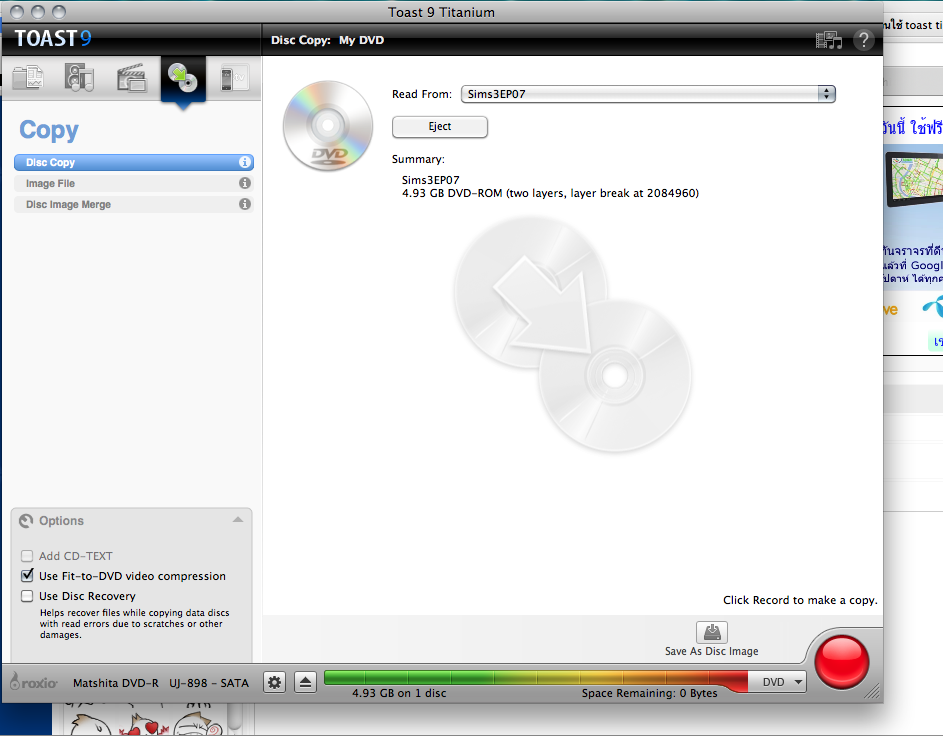This screenshot has height=736, width=943.
Task: Click the 4.93 GB DVD-ROM summary line
Action: pyautogui.click(x=550, y=193)
